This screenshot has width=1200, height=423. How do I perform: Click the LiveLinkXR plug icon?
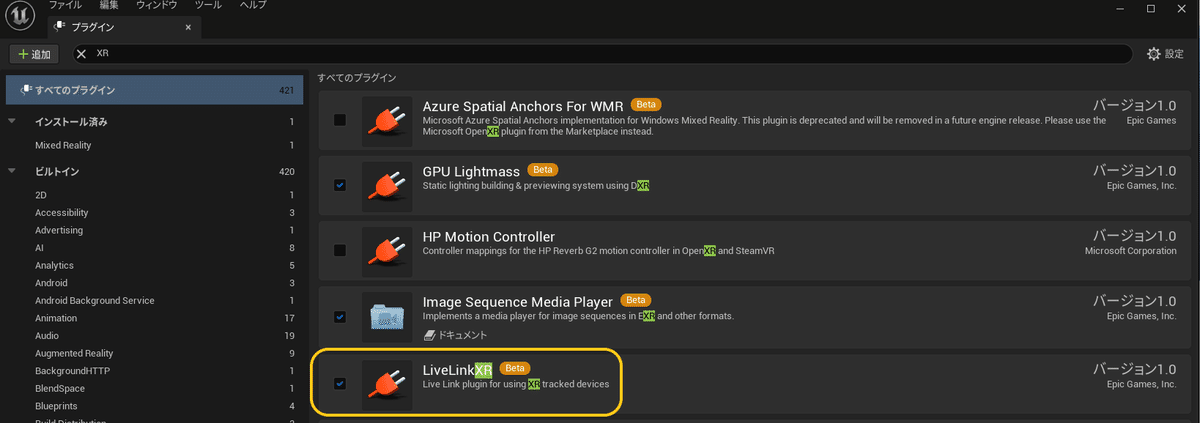pyautogui.click(x=387, y=384)
